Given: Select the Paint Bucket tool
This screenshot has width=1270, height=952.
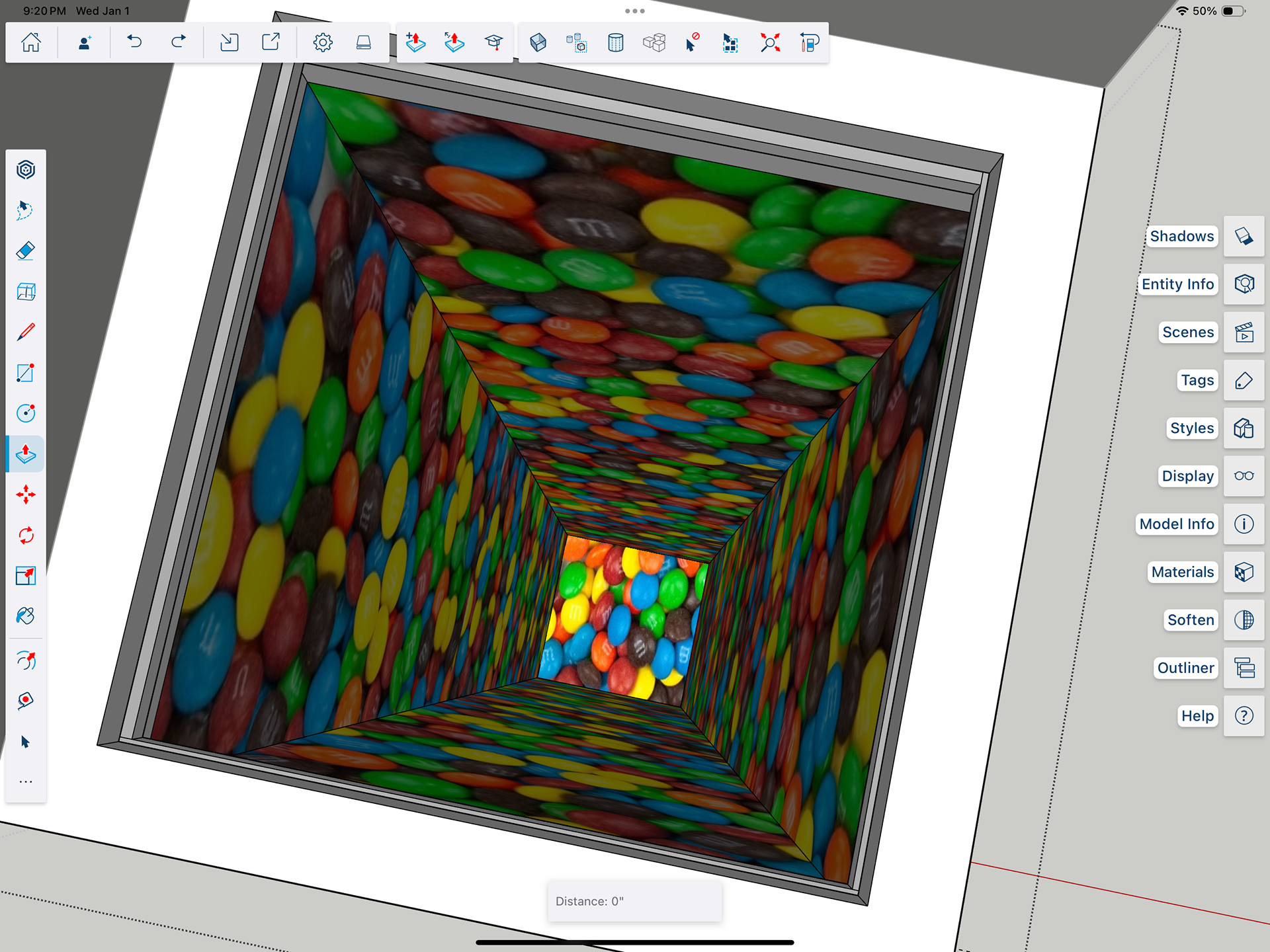Looking at the screenshot, I should 25,616.
